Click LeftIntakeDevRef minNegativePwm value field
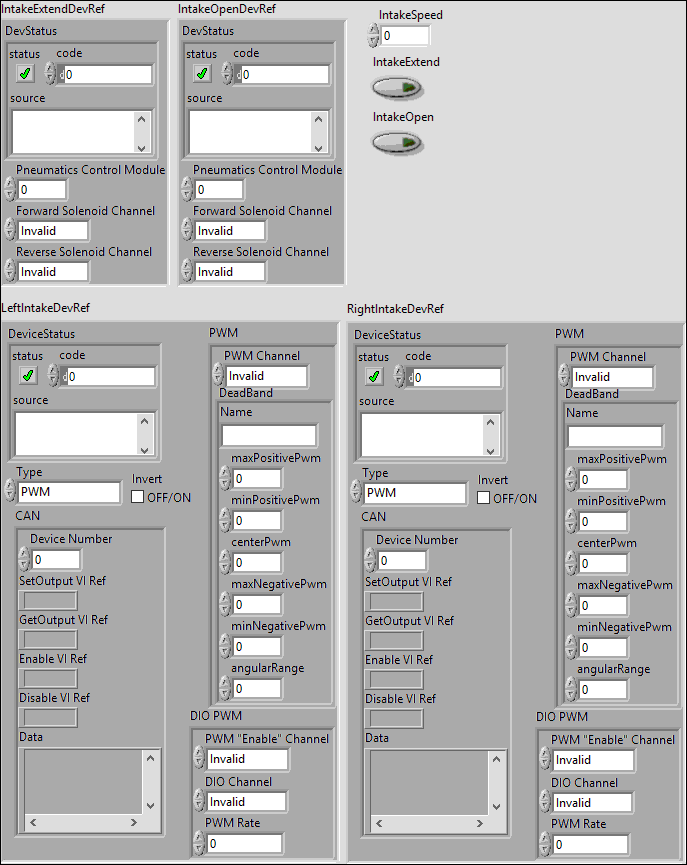Image resolution: width=687 pixels, height=865 pixels. pyautogui.click(x=257, y=646)
